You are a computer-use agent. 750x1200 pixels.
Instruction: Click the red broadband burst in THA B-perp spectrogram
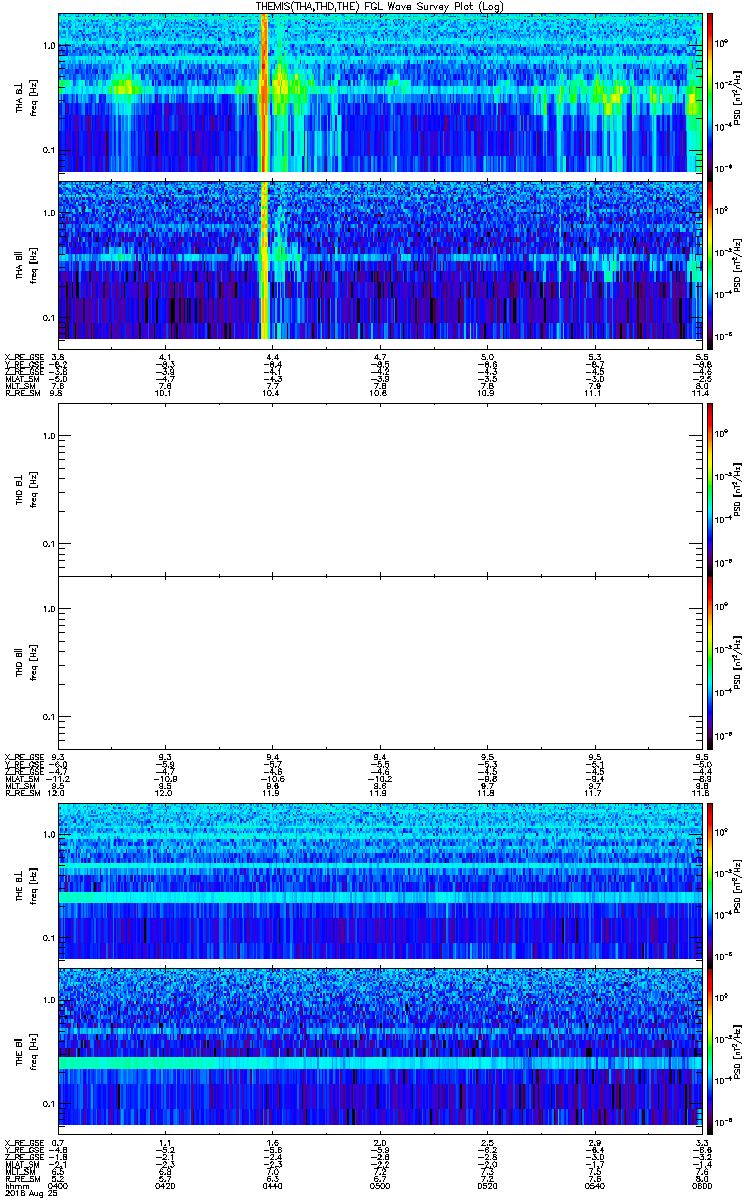(264, 92)
